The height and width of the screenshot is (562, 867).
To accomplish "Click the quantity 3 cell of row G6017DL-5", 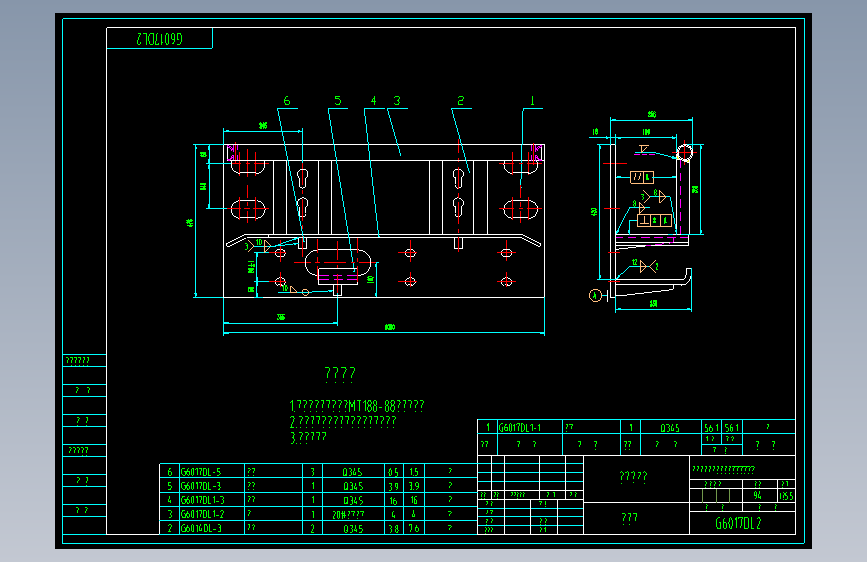I will (312, 472).
